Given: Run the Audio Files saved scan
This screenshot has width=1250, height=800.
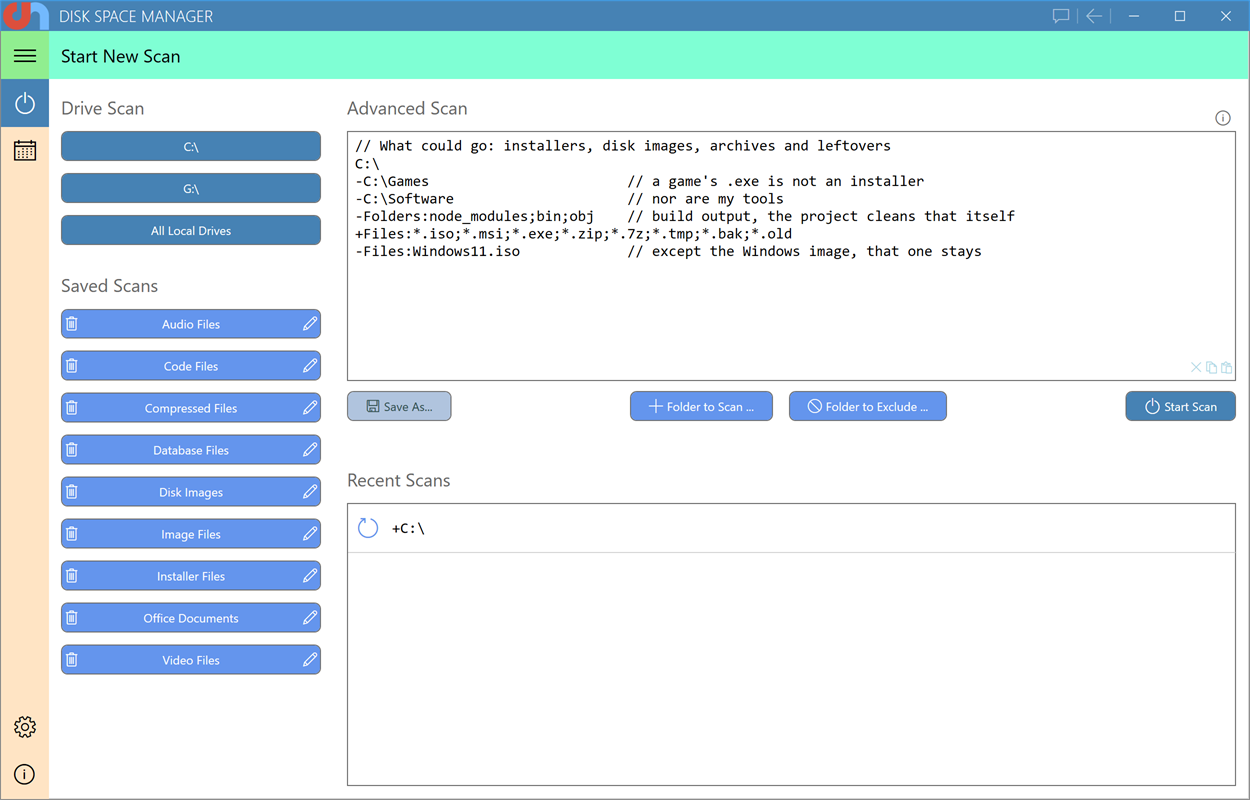Looking at the screenshot, I should click(191, 324).
